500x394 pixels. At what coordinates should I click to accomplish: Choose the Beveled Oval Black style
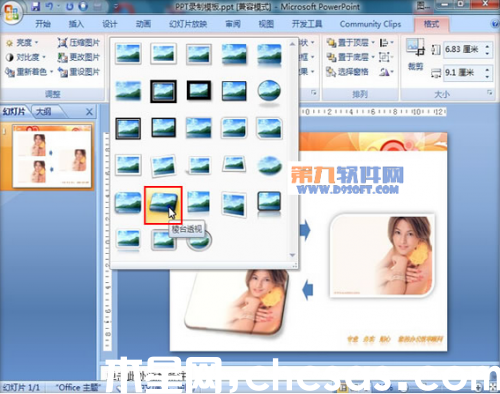coord(269,92)
